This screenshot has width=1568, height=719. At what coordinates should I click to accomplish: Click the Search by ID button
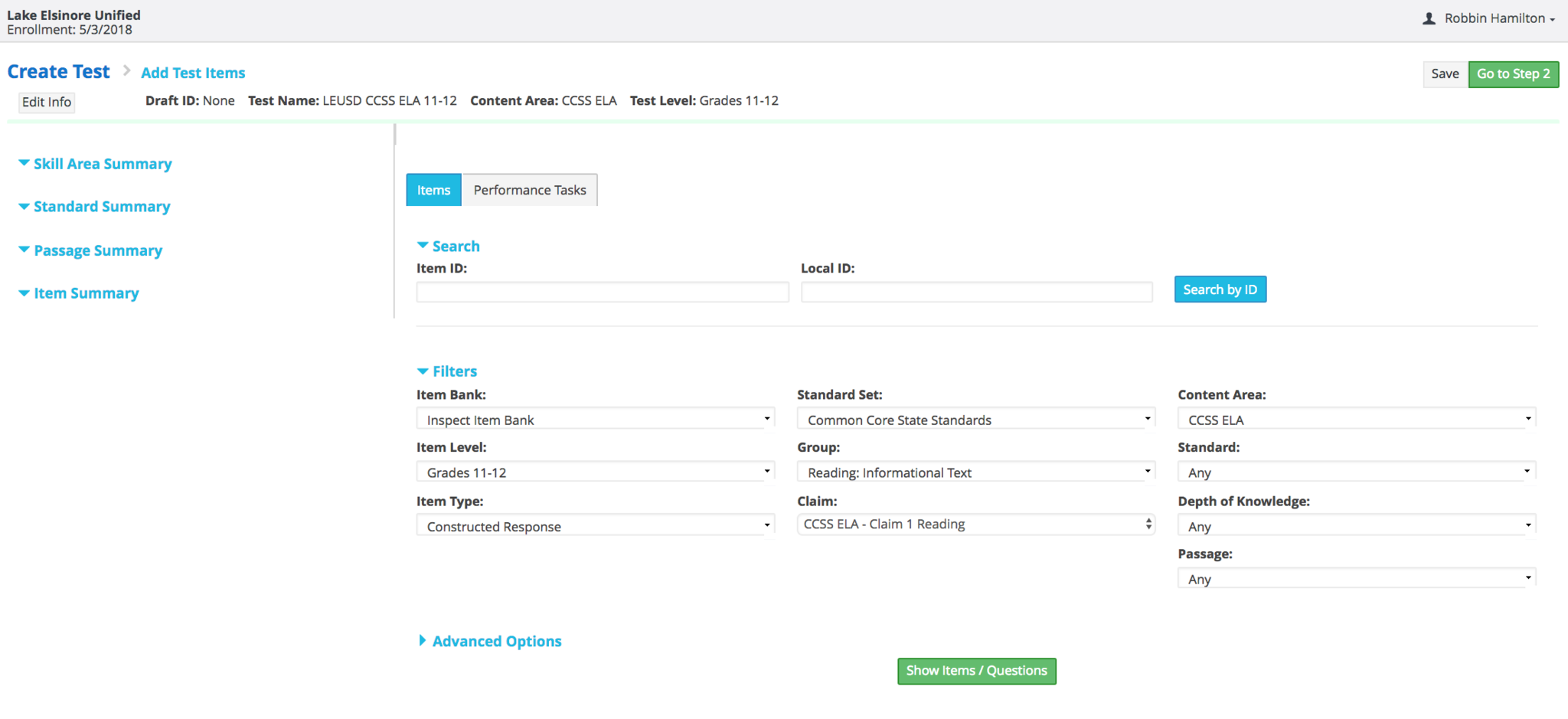click(1220, 289)
